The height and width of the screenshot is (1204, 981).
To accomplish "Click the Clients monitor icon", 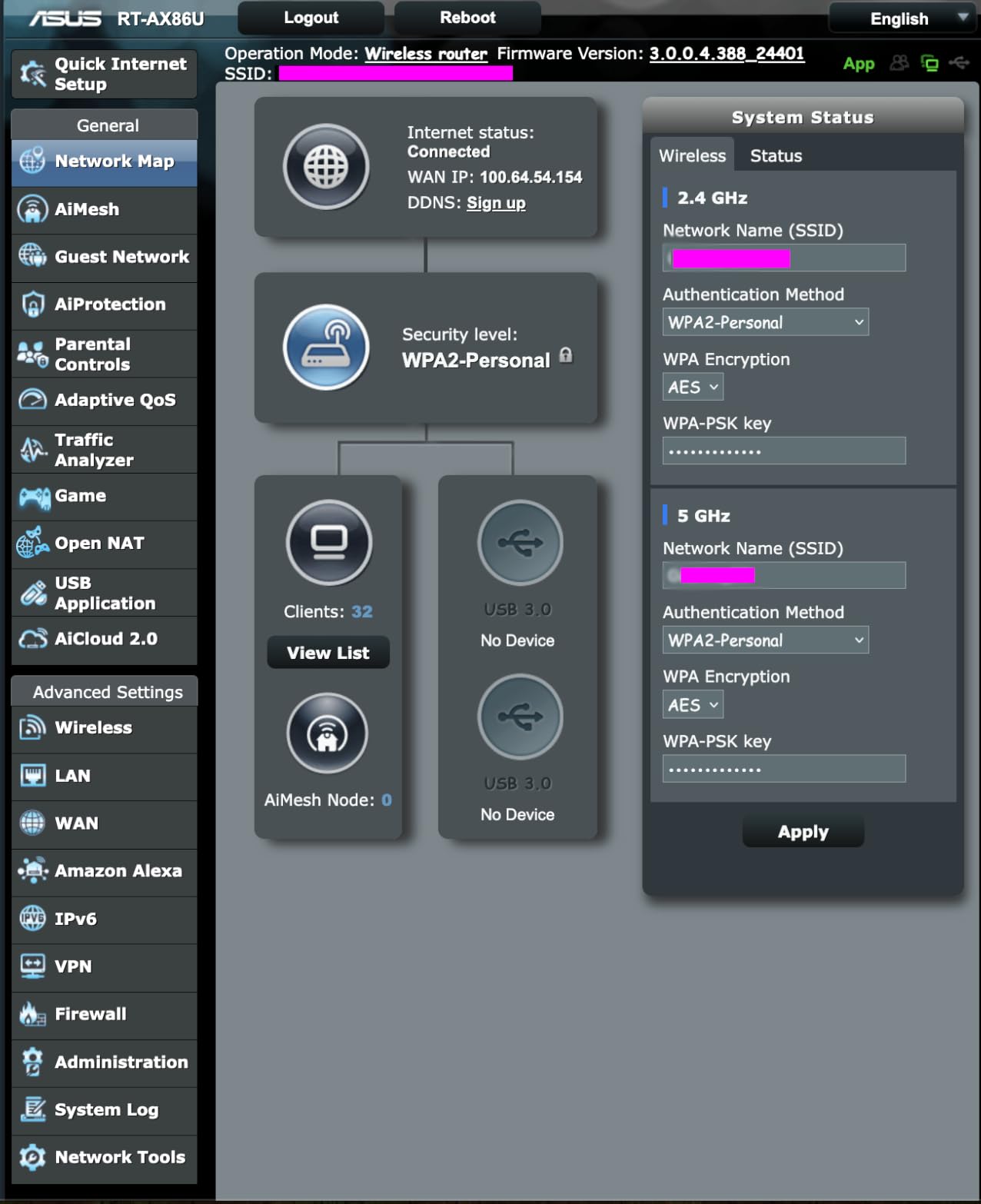I will click(x=329, y=543).
